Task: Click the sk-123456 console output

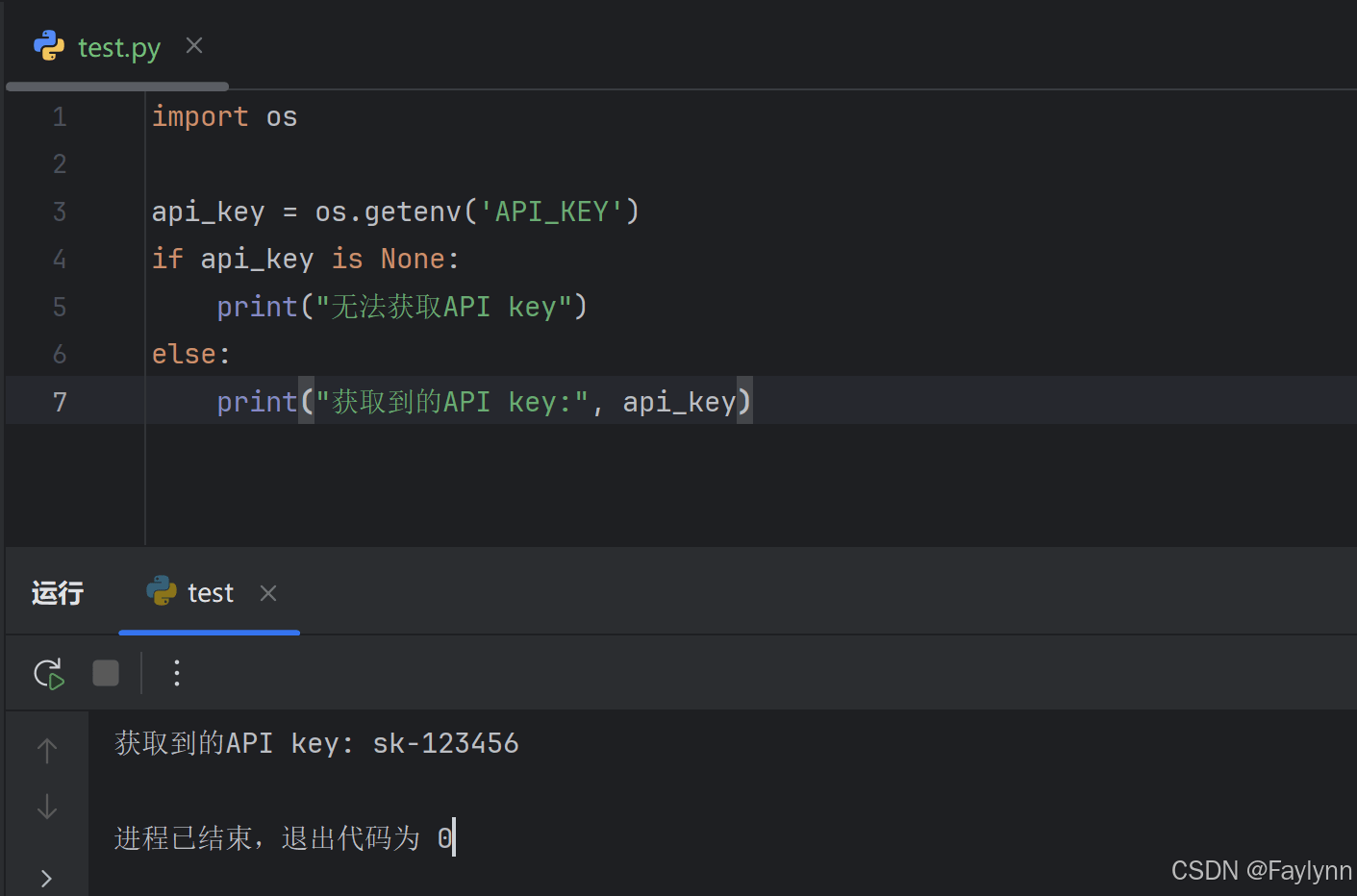Action: coord(445,743)
